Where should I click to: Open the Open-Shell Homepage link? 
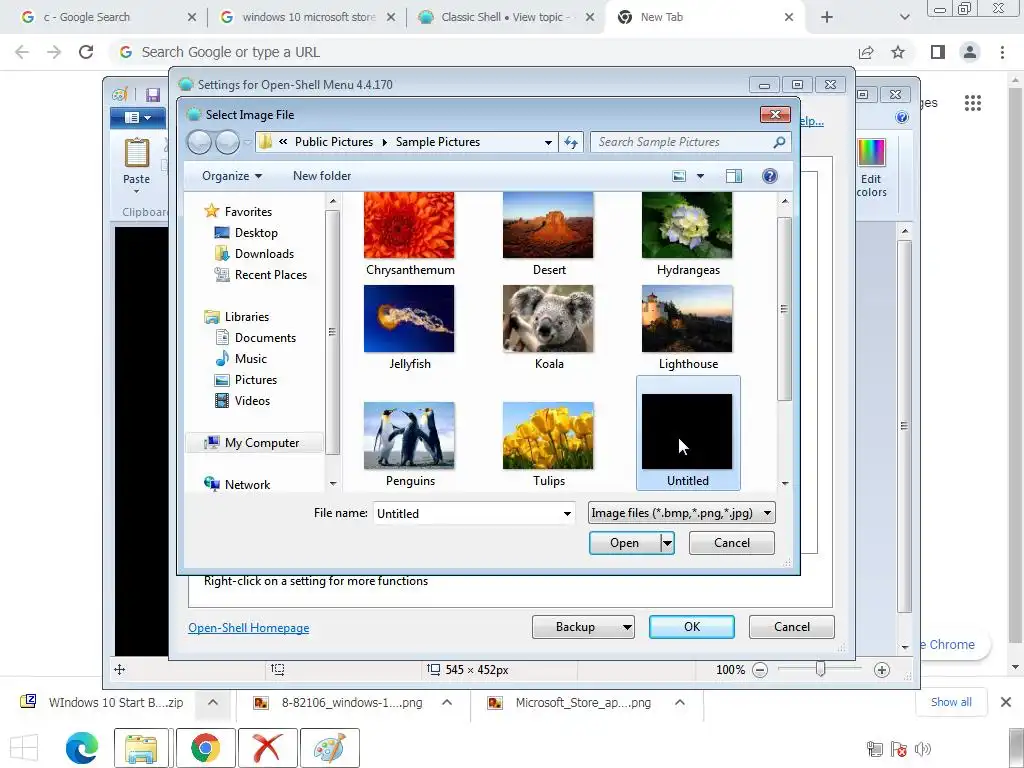point(249,628)
